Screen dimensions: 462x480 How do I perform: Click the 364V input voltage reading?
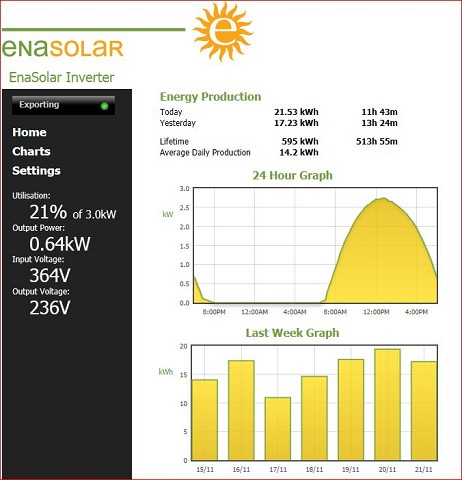click(x=50, y=275)
